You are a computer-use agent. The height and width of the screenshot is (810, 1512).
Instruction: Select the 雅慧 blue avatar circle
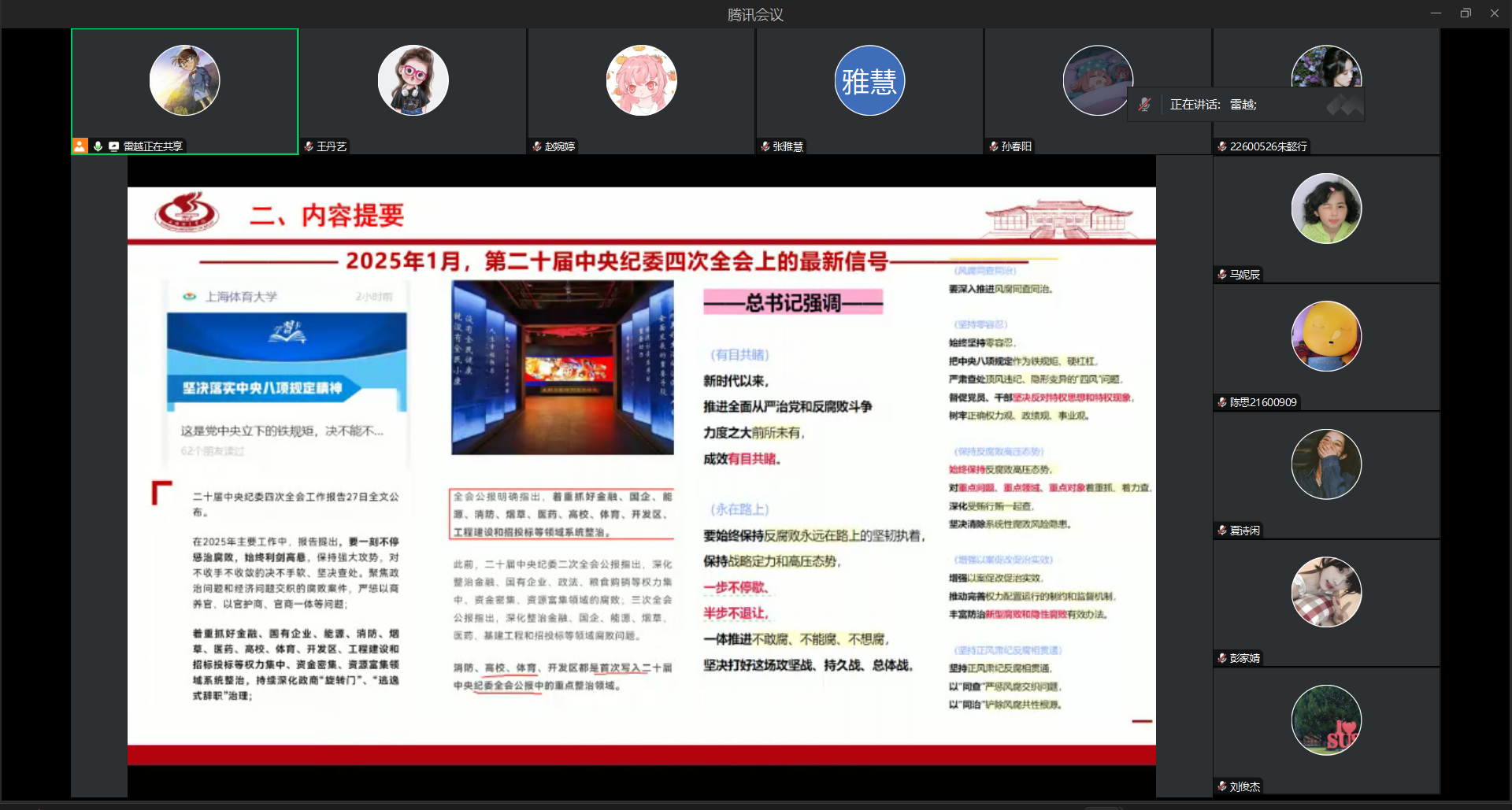[869, 80]
